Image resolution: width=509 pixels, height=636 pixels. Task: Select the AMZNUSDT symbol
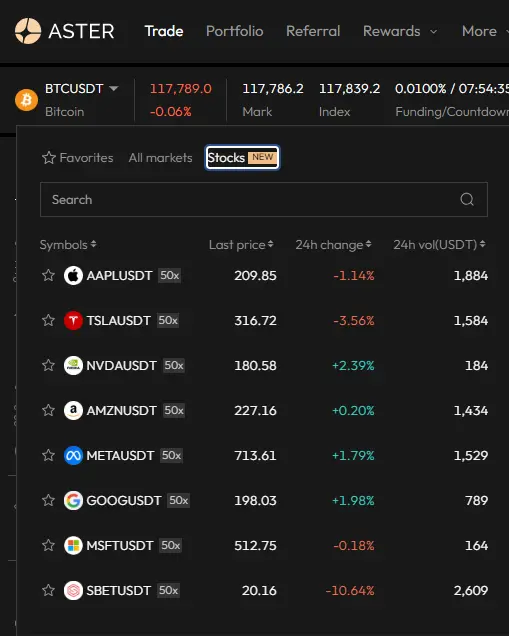[x=121, y=410]
